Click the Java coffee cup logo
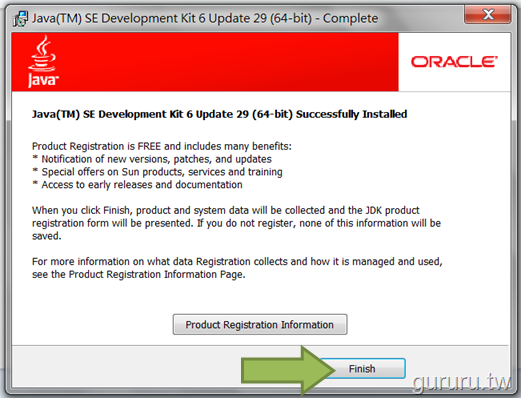 pyautogui.click(x=43, y=62)
